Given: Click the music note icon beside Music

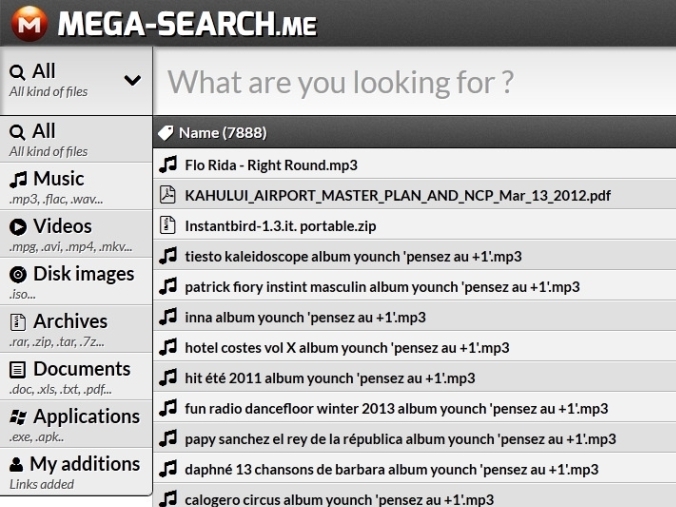Looking at the screenshot, I should point(18,179).
